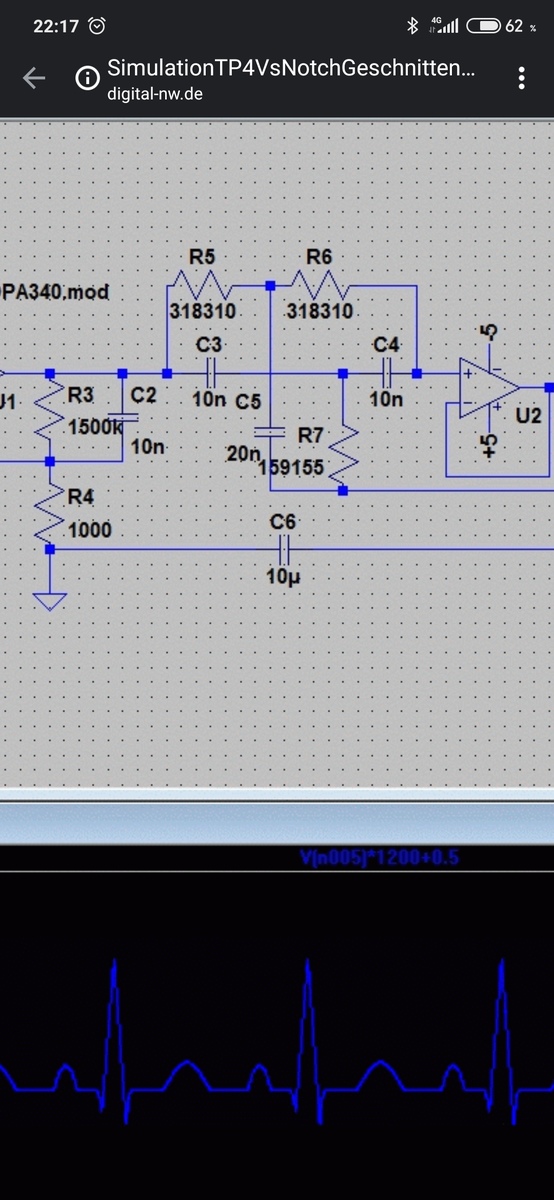554x1200 pixels.
Task: Click the U2 label
Action: pyautogui.click(x=528, y=415)
